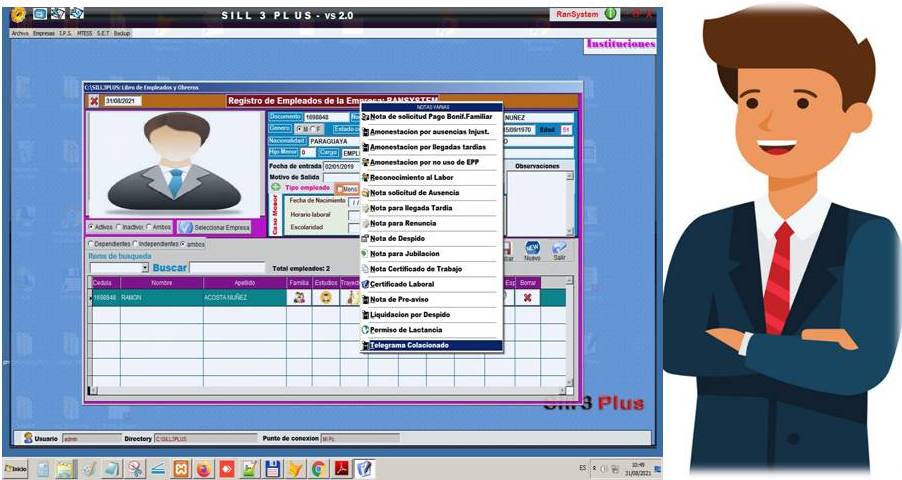Click the Familia icon in Ramon's row
Viewport: 902px width, 480px height.
click(299, 297)
